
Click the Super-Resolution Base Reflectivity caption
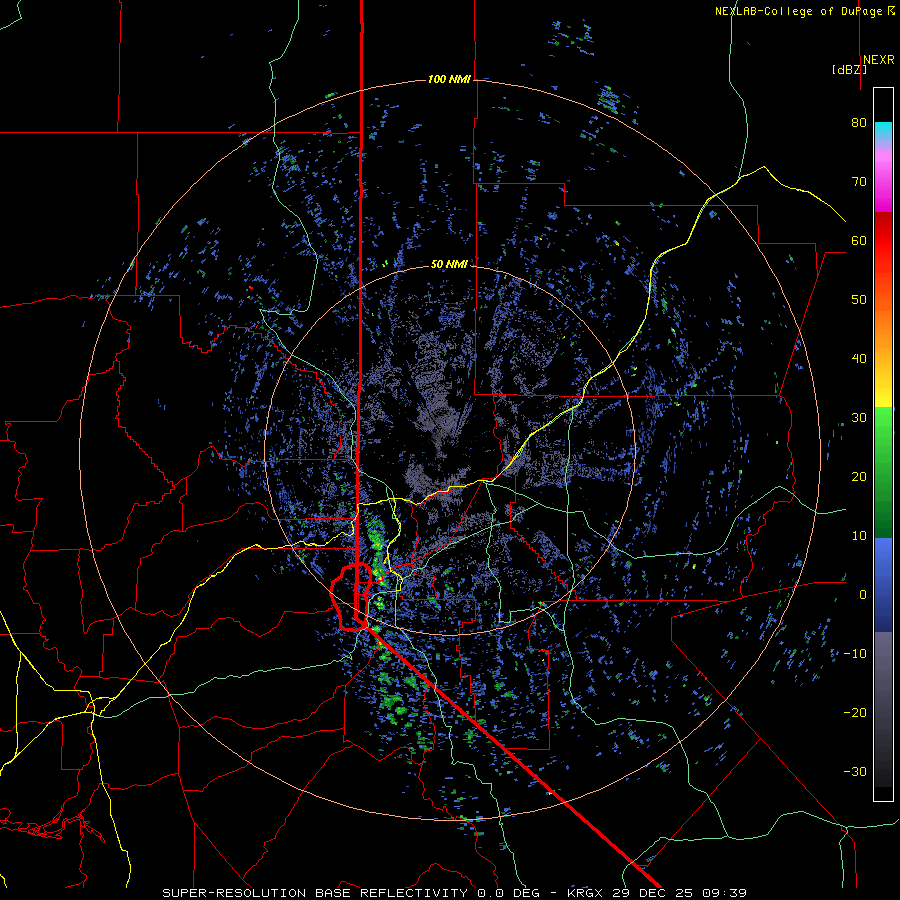pyautogui.click(x=455, y=893)
